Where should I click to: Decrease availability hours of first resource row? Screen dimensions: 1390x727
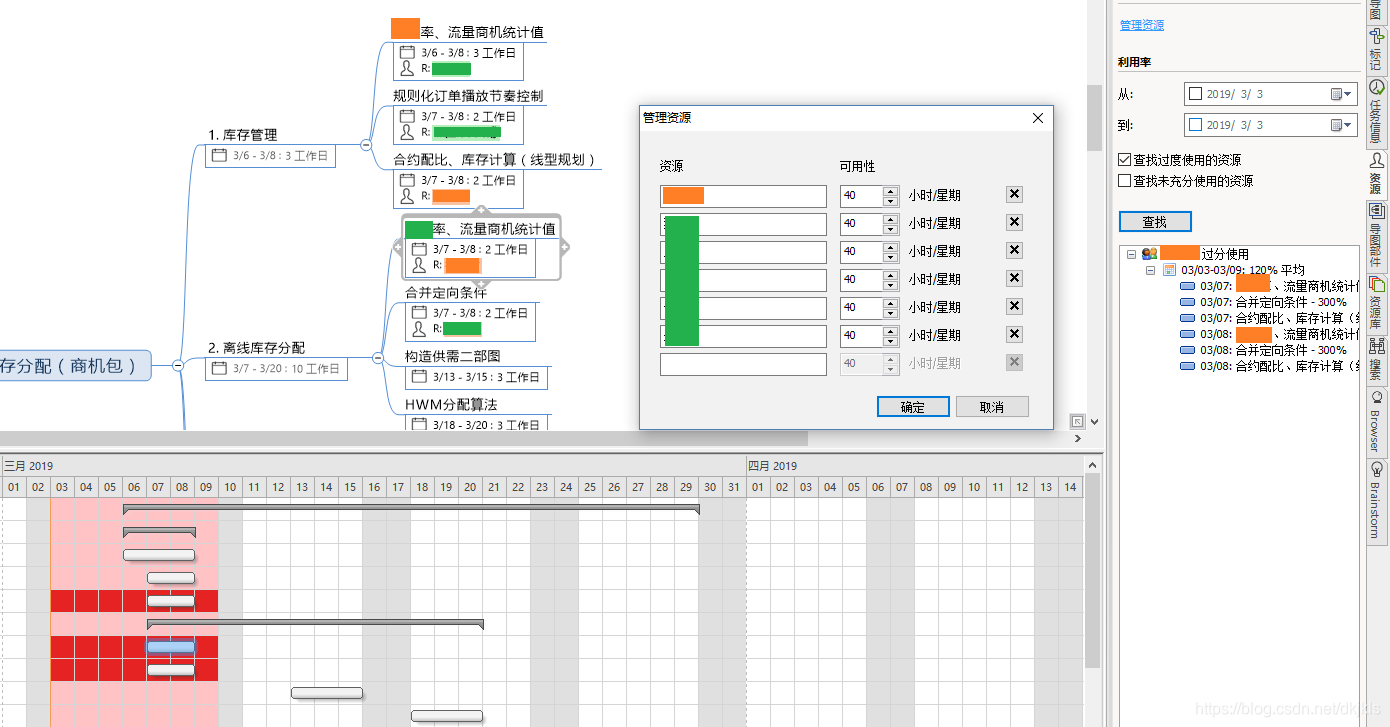[890, 201]
